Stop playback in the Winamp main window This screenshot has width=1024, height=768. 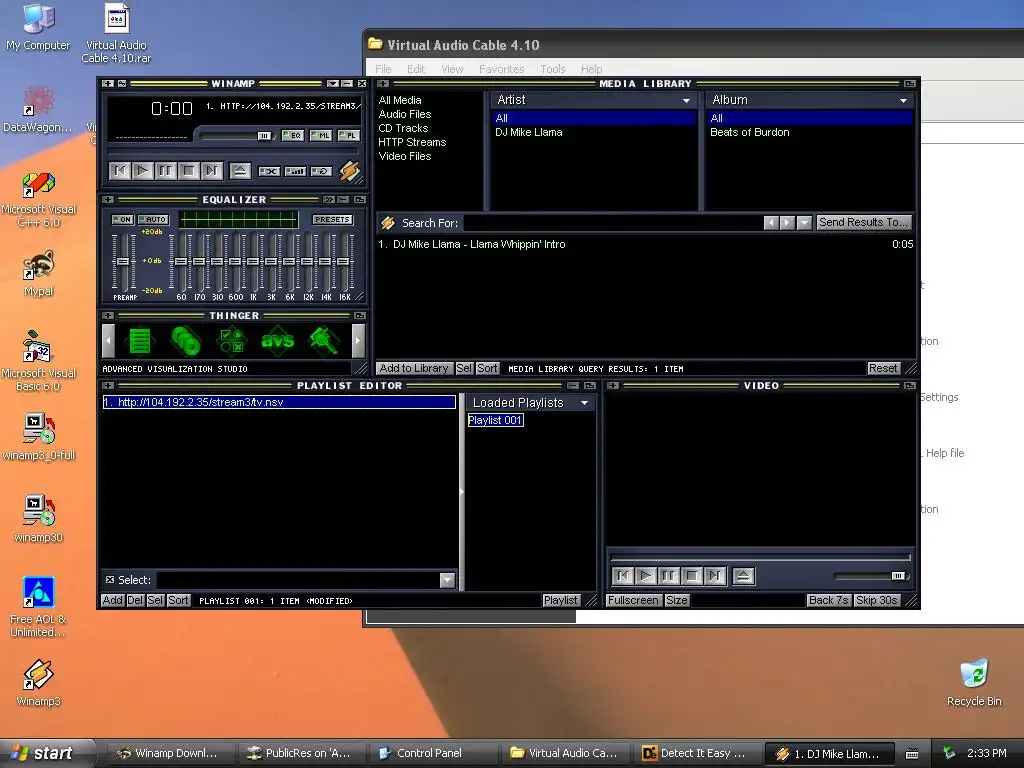coord(188,171)
